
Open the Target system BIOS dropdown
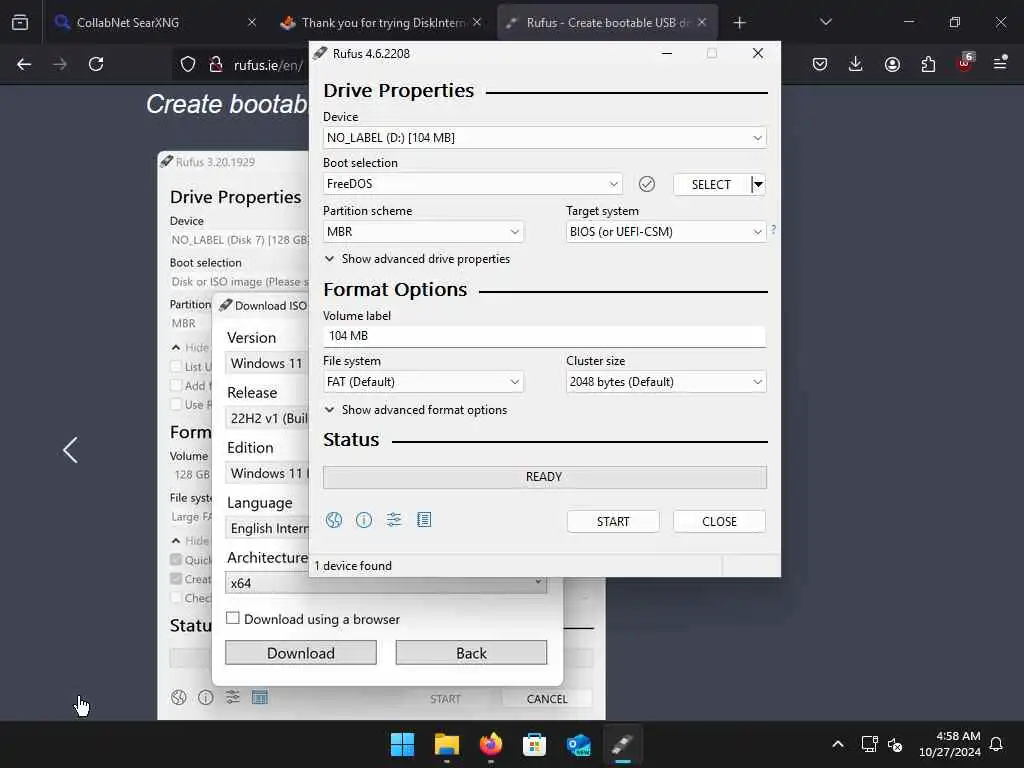pyautogui.click(x=666, y=232)
